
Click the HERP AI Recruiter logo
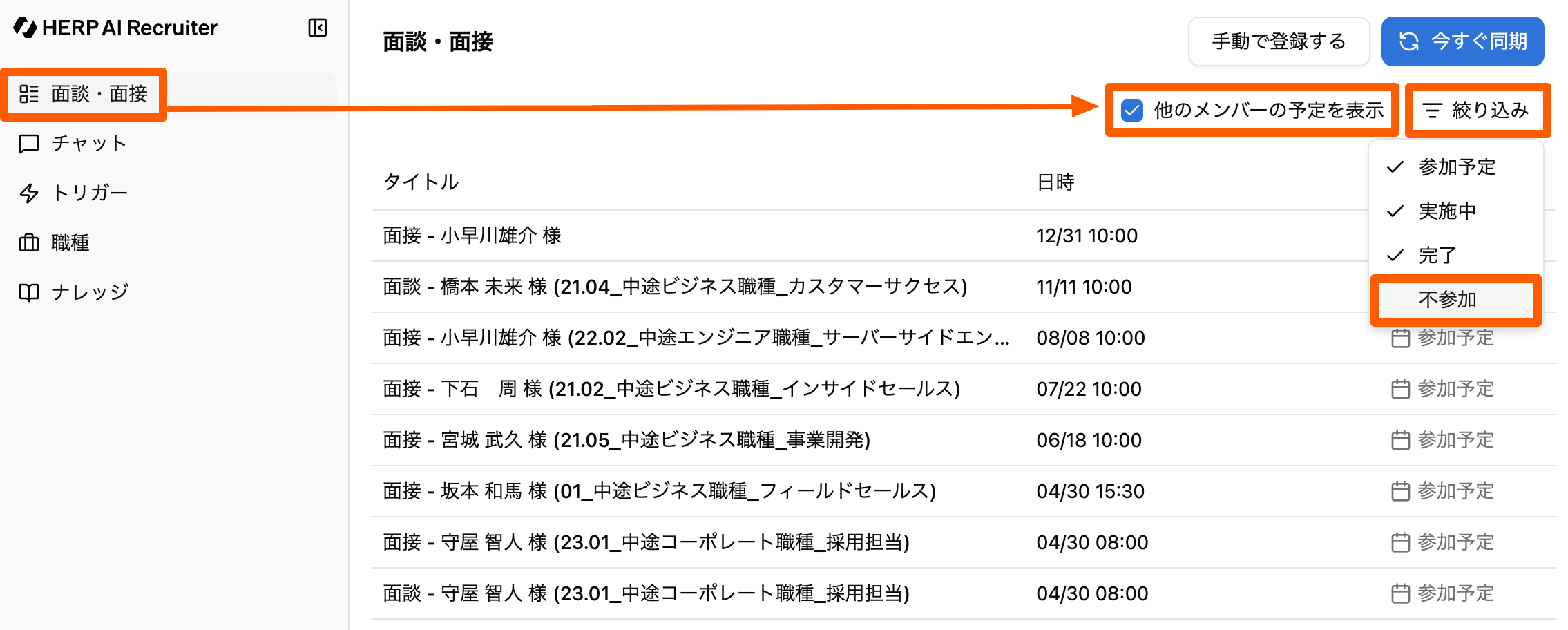[115, 28]
